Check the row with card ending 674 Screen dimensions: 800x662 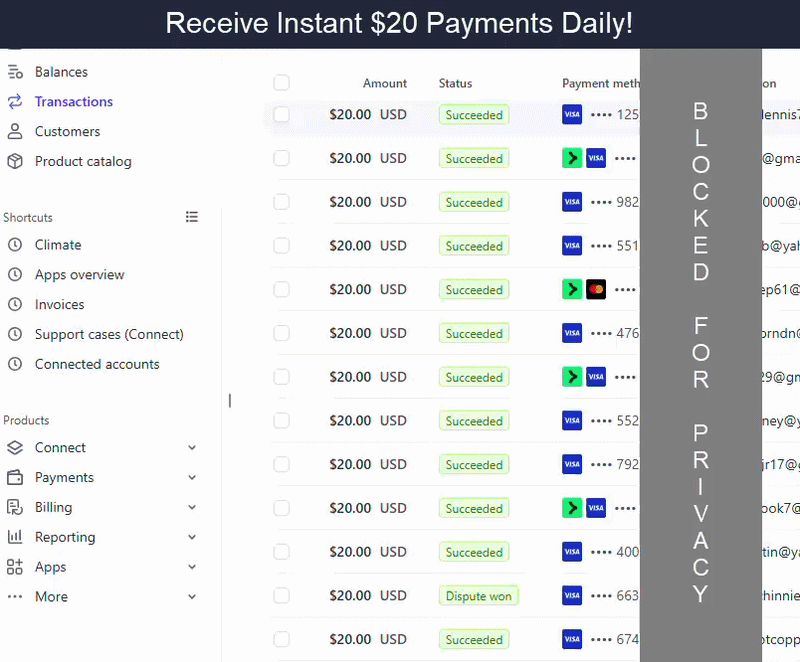[x=282, y=640]
